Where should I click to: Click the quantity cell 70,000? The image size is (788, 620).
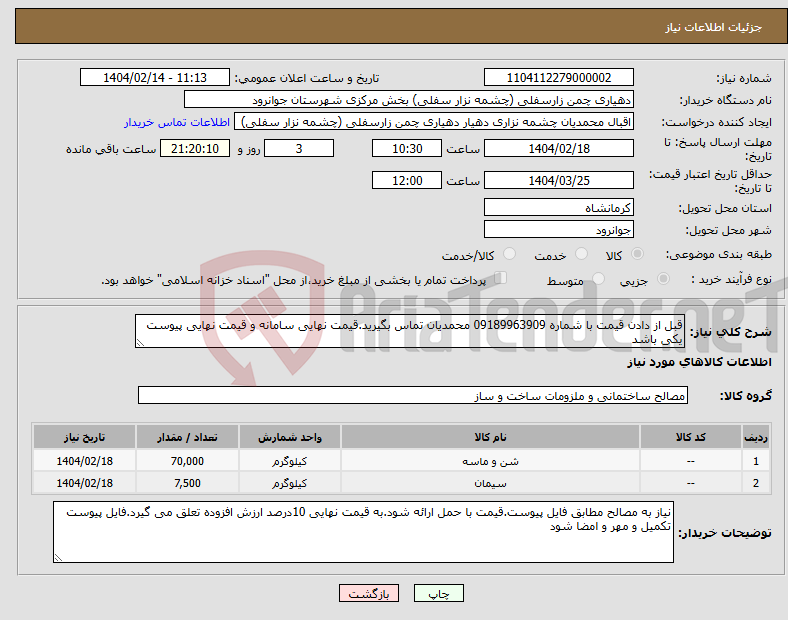187,461
